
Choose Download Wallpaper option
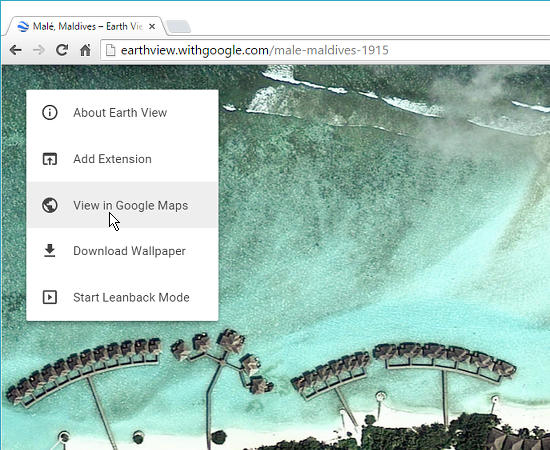(x=122, y=251)
